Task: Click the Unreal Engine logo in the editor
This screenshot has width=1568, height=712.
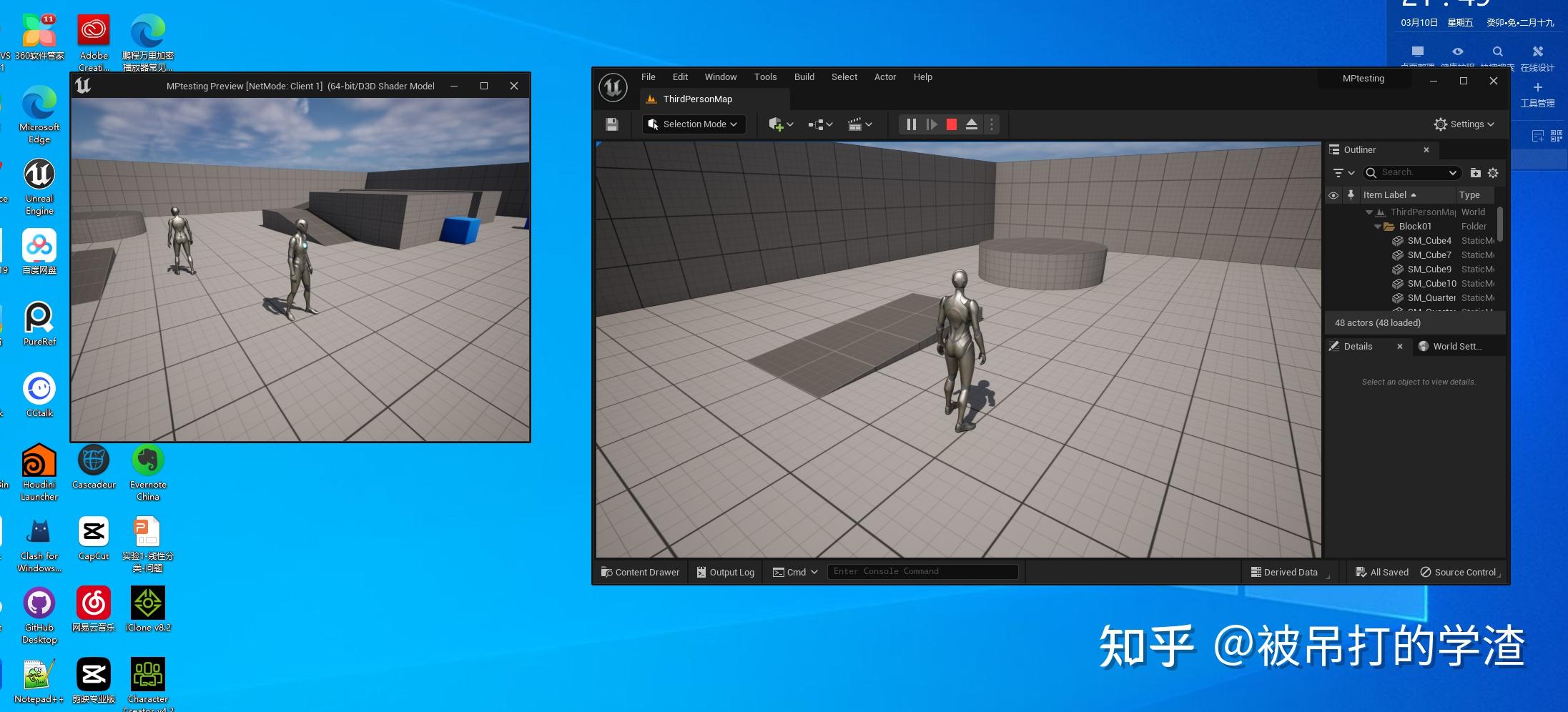Action: (x=613, y=88)
